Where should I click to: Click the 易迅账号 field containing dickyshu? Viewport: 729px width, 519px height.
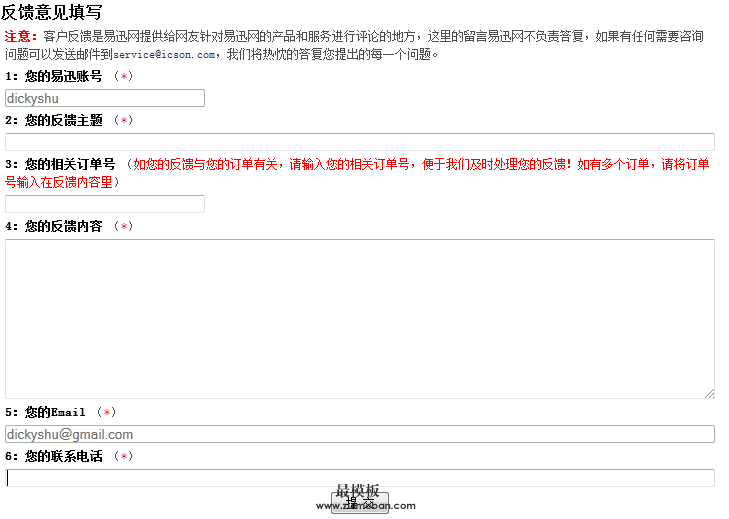[x=105, y=98]
